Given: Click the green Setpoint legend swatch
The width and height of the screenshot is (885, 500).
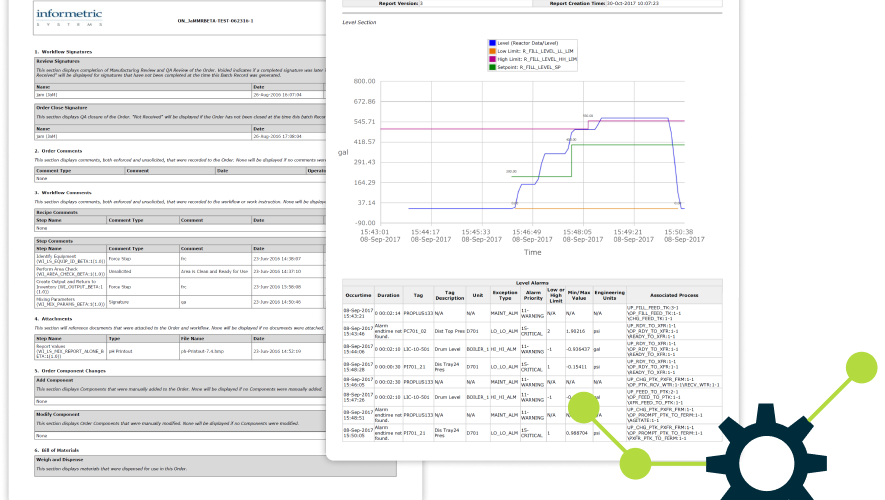Looking at the screenshot, I should (x=492, y=67).
